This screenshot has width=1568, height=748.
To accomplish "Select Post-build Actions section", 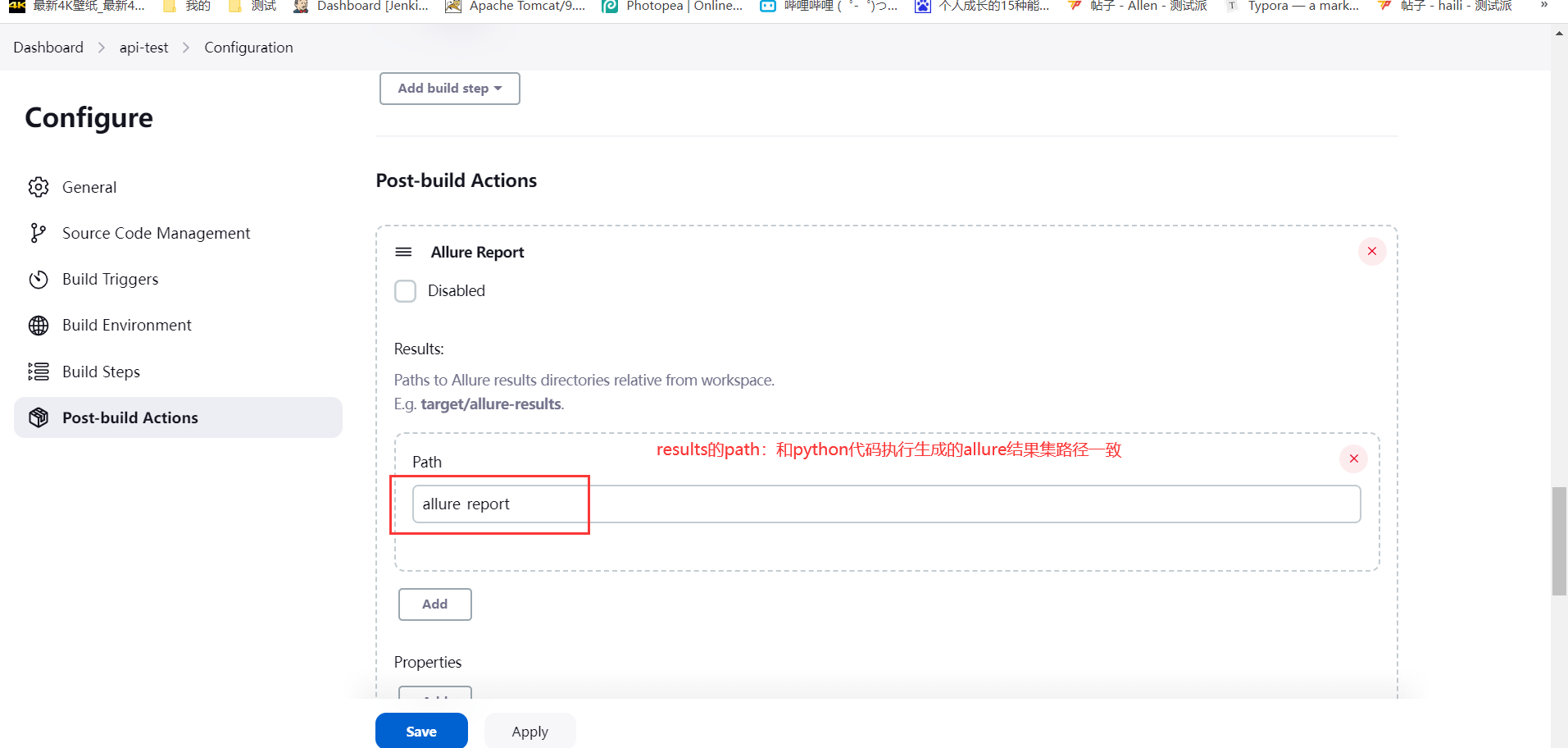I will pyautogui.click(x=178, y=417).
